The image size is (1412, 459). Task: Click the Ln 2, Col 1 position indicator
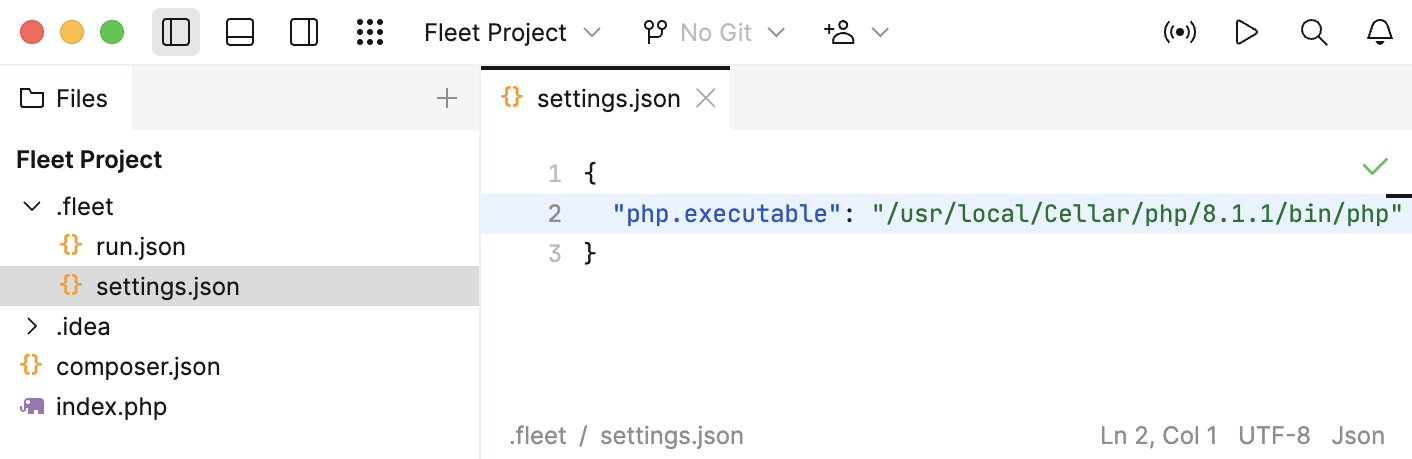pyautogui.click(x=1158, y=436)
